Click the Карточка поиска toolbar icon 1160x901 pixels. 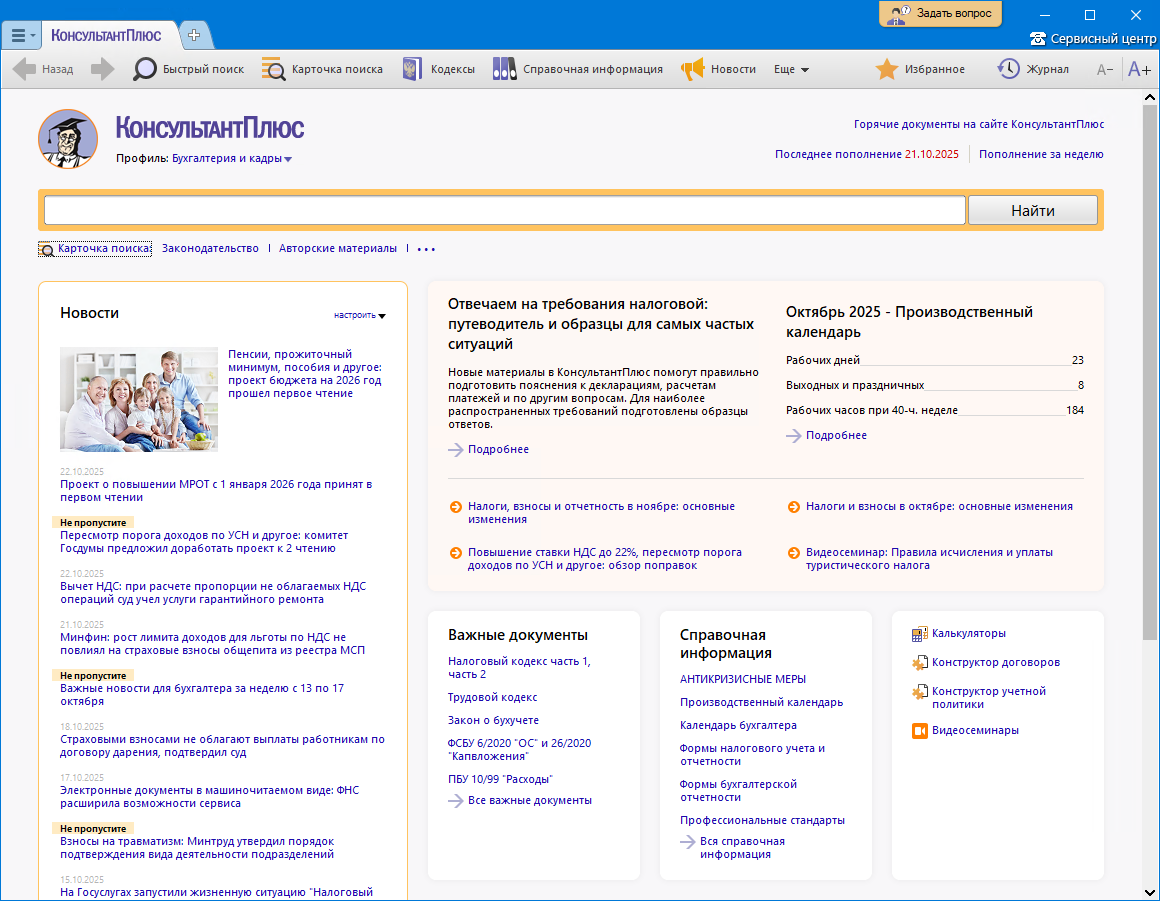pos(273,69)
